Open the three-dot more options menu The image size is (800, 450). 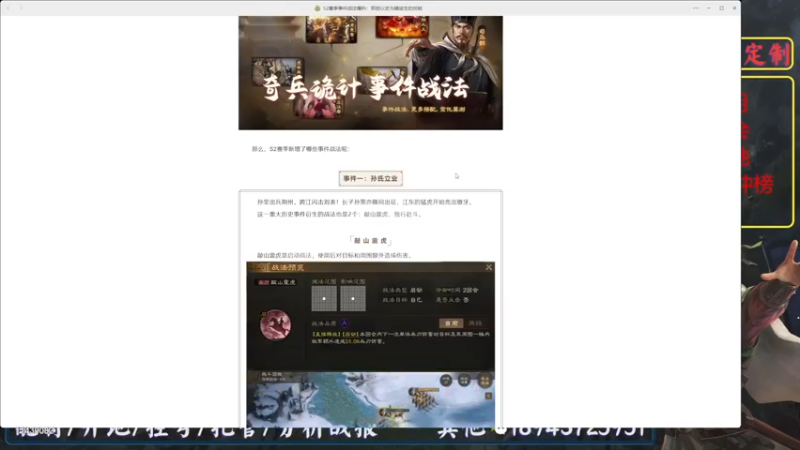pos(696,8)
